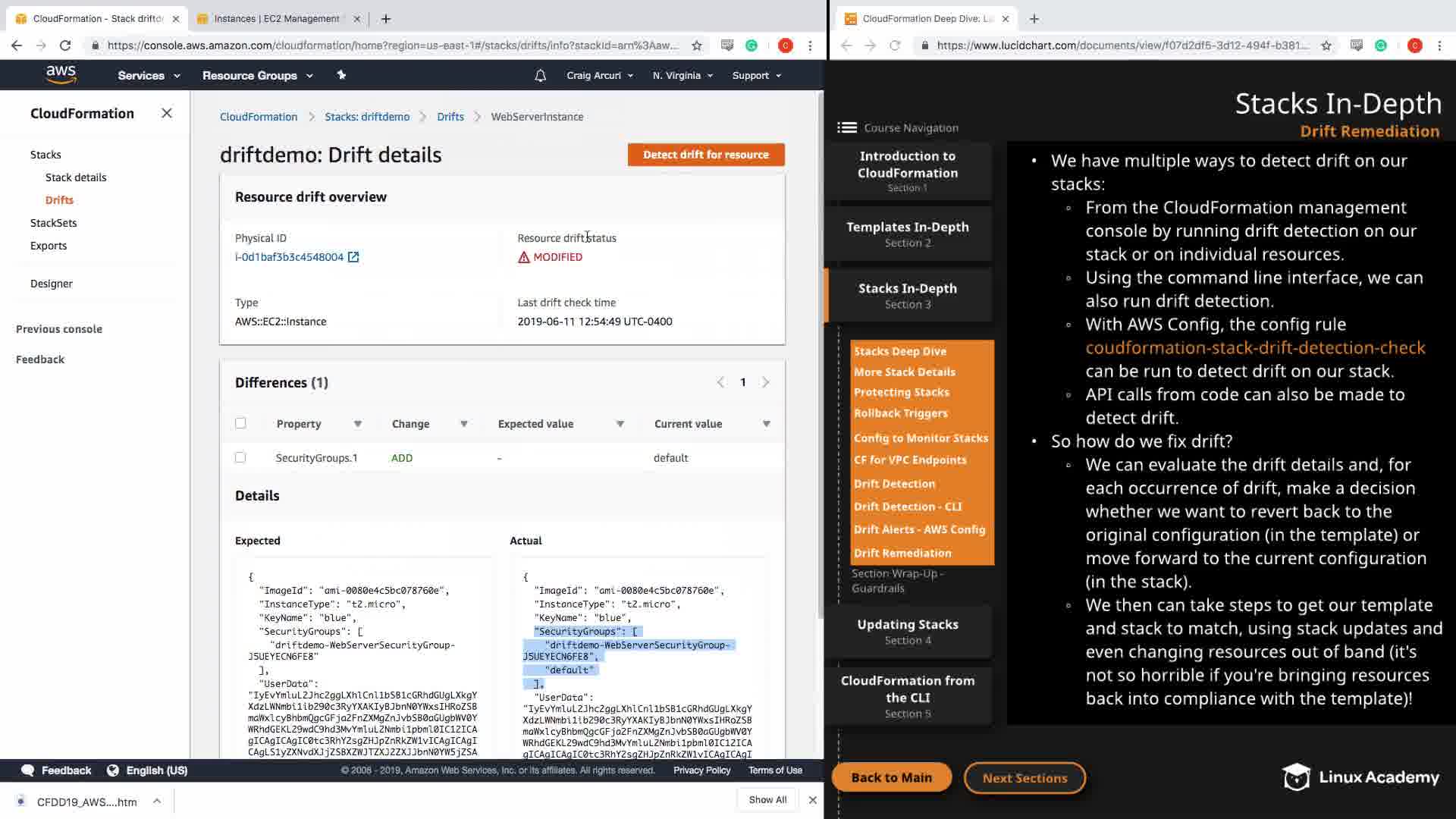Click Detect drift for resource button
Screen dimensions: 1456x819
pos(705,155)
